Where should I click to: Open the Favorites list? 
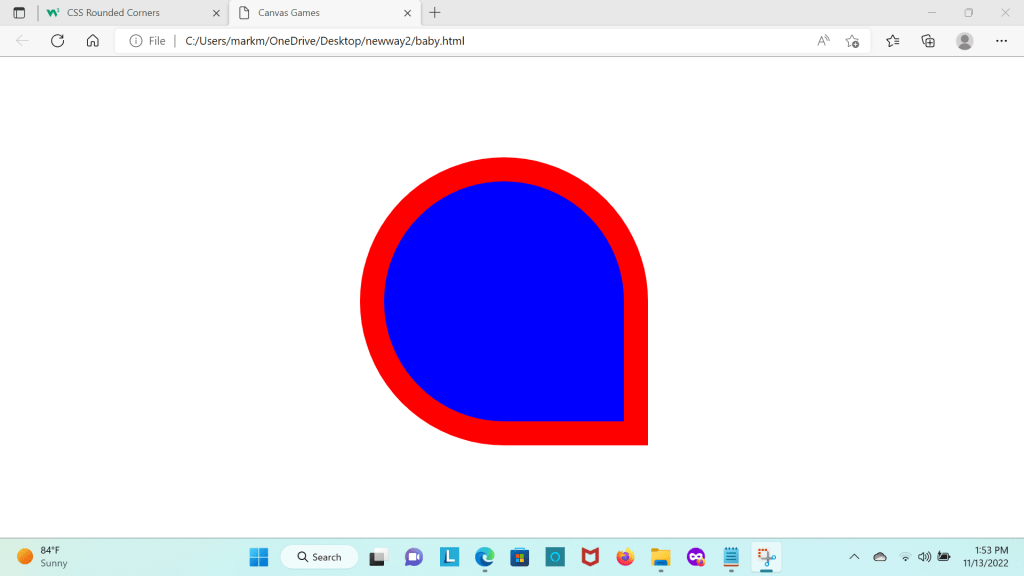tap(893, 41)
